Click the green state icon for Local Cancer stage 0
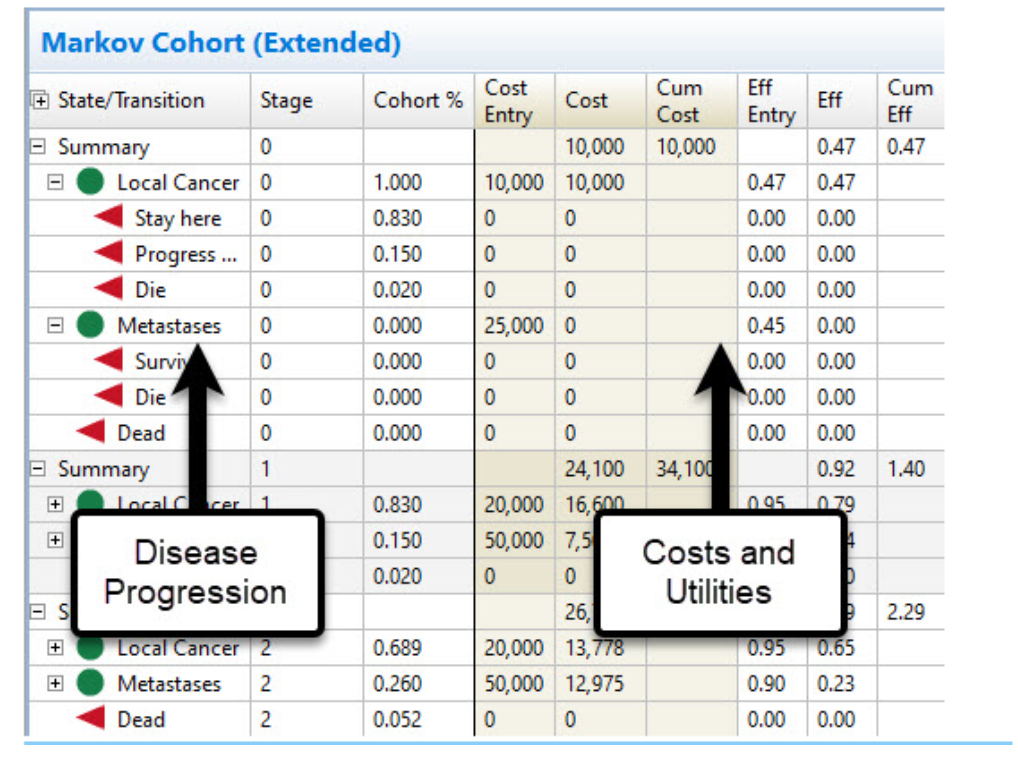The height and width of the screenshot is (763, 1018). point(91,183)
